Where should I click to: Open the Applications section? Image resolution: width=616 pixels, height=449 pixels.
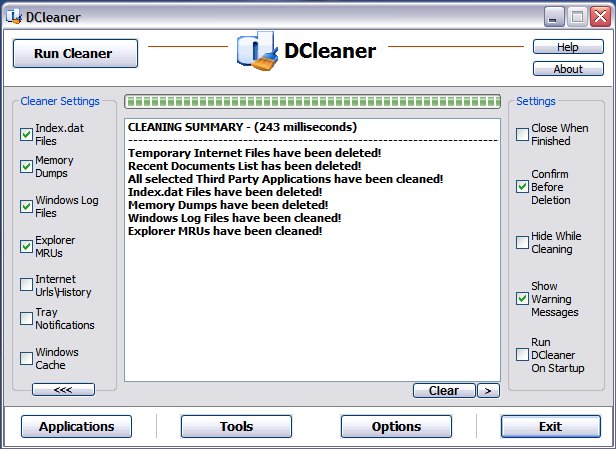(x=76, y=427)
